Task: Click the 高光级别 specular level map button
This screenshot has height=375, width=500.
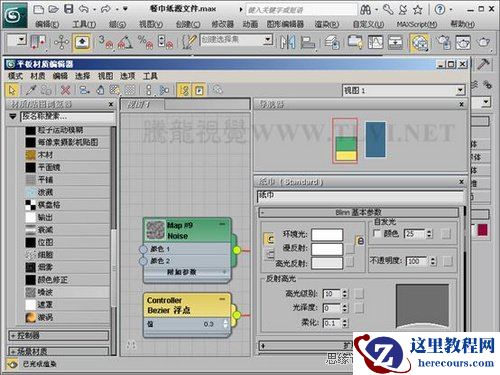Action: tap(359, 293)
